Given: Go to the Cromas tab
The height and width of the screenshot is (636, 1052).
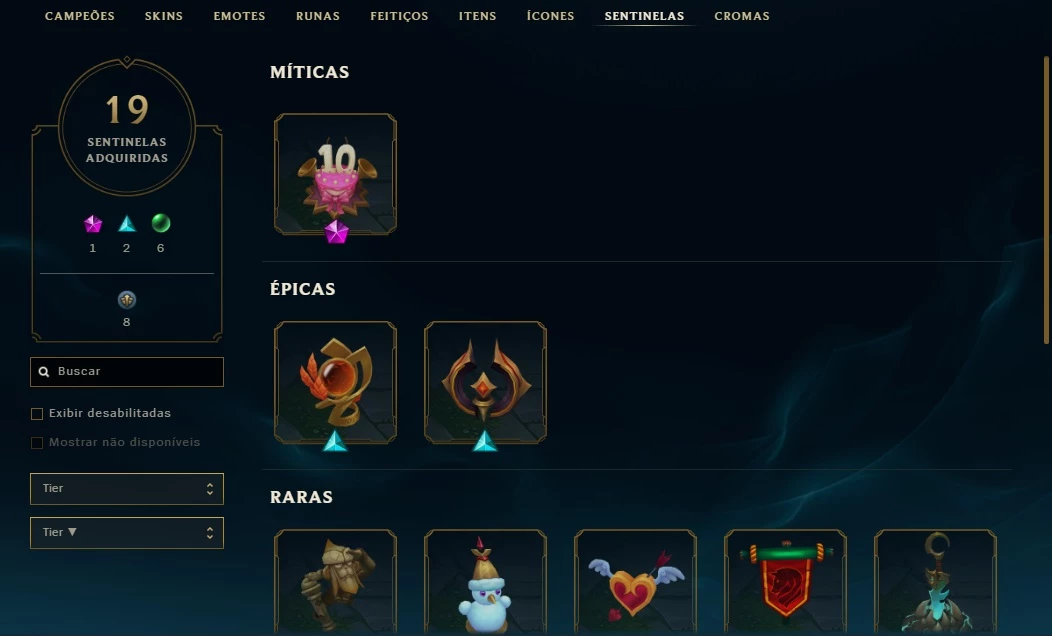Looking at the screenshot, I should click(742, 16).
